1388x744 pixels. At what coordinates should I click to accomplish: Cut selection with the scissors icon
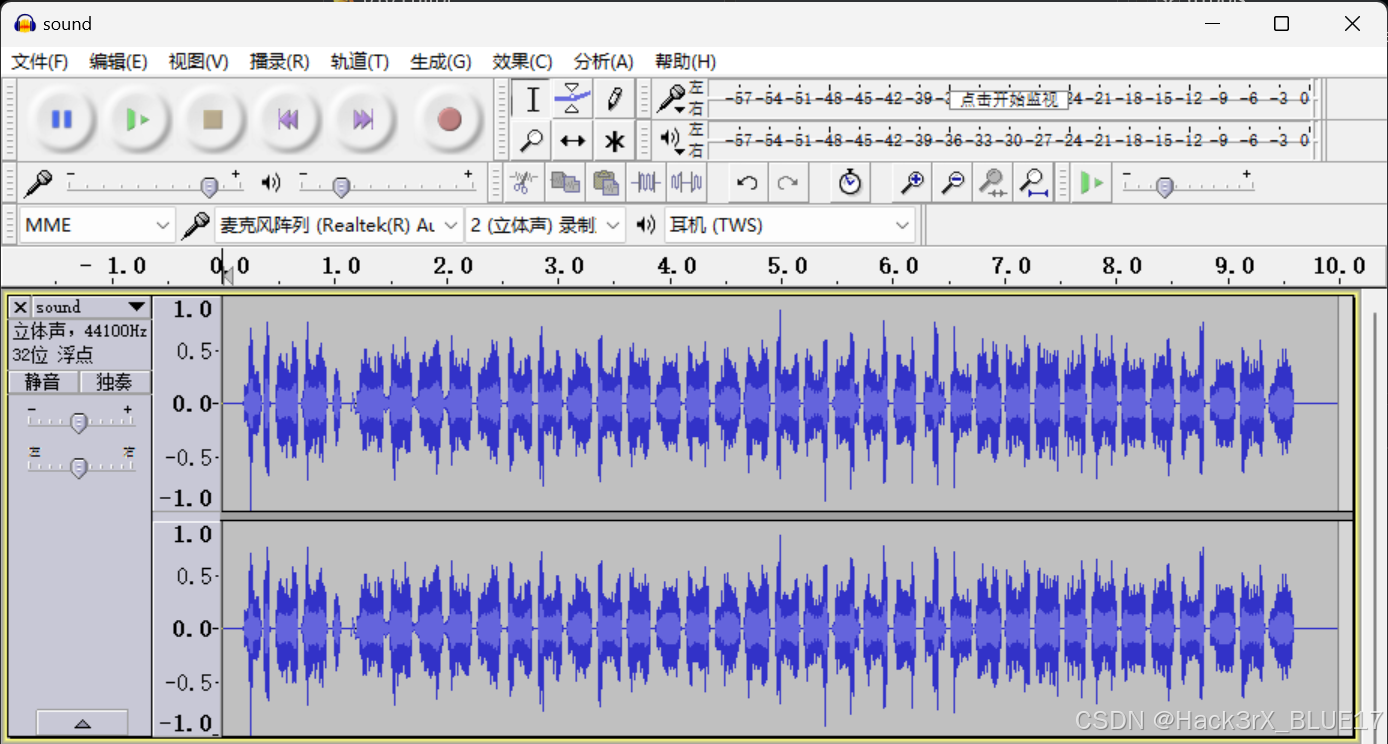coord(523,183)
